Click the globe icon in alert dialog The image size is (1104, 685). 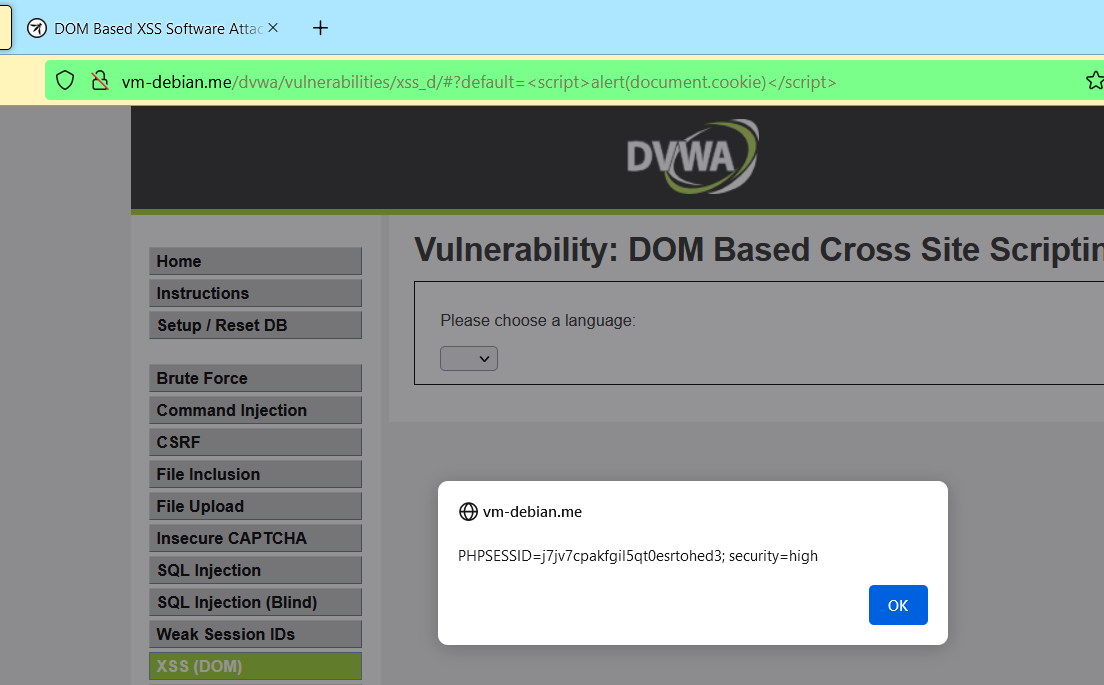click(x=468, y=512)
